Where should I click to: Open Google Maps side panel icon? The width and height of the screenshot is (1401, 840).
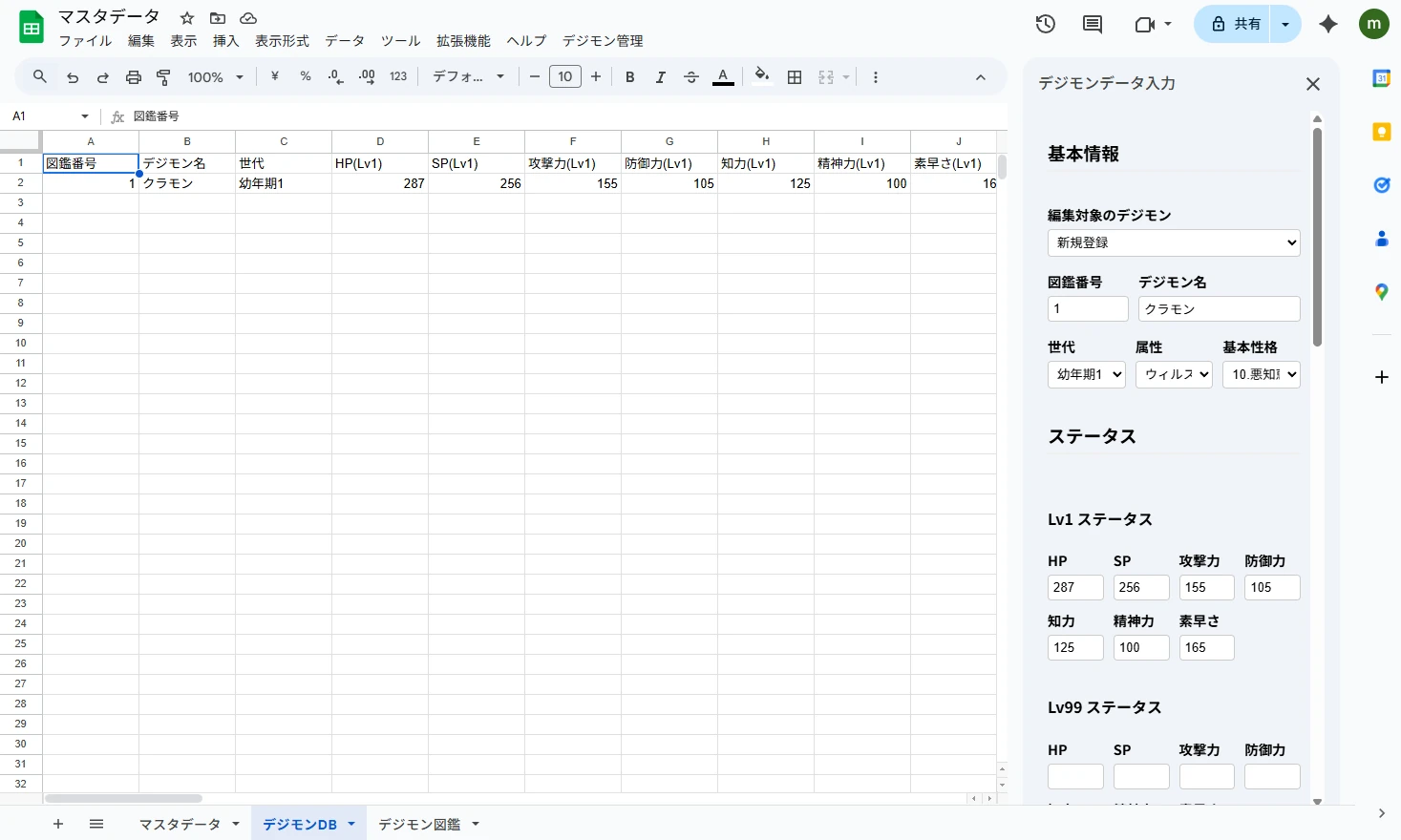point(1381,292)
